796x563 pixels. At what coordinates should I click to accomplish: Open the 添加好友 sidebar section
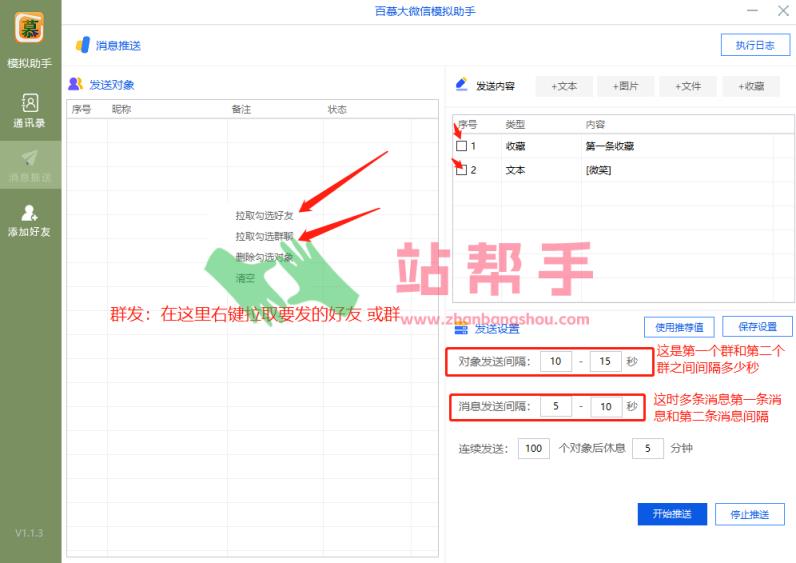pyautogui.click(x=29, y=221)
